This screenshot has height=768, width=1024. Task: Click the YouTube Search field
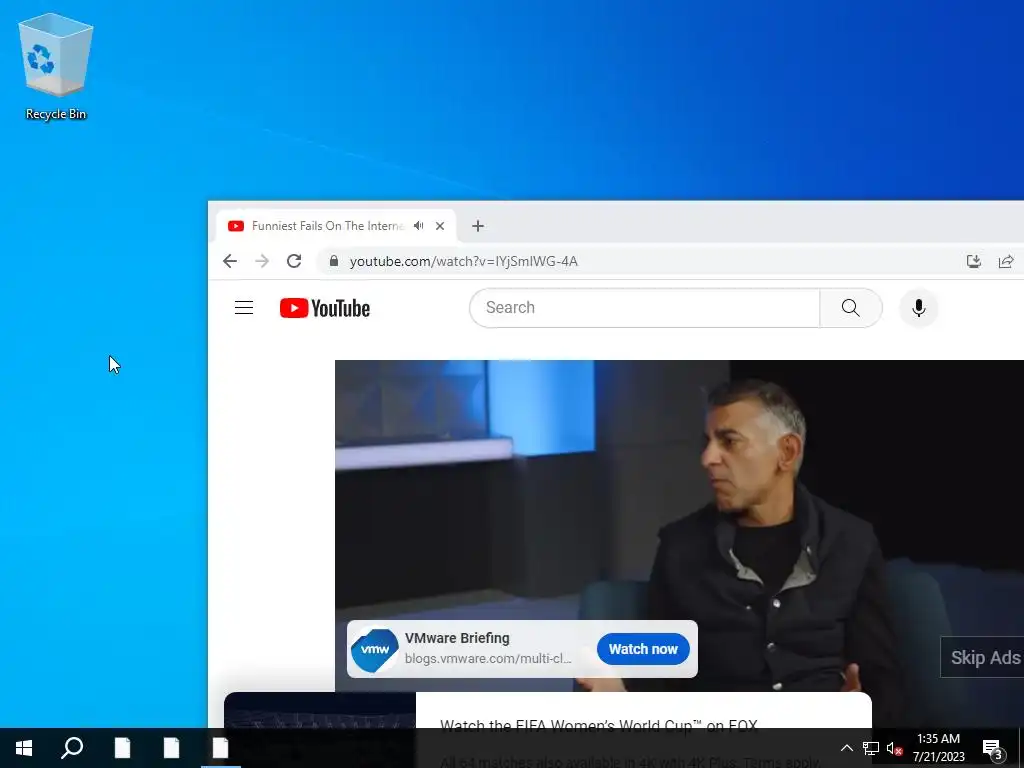[x=644, y=308]
